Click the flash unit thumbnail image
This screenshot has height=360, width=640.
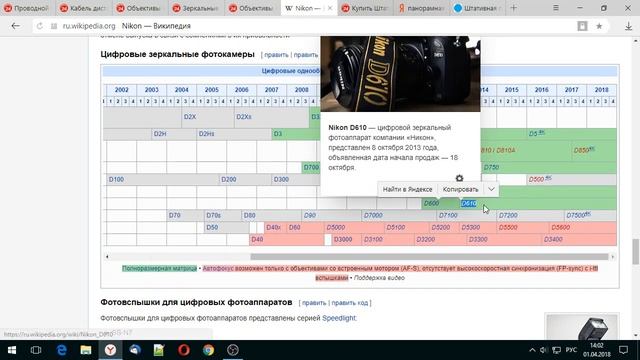pyautogui.click(x=582, y=327)
